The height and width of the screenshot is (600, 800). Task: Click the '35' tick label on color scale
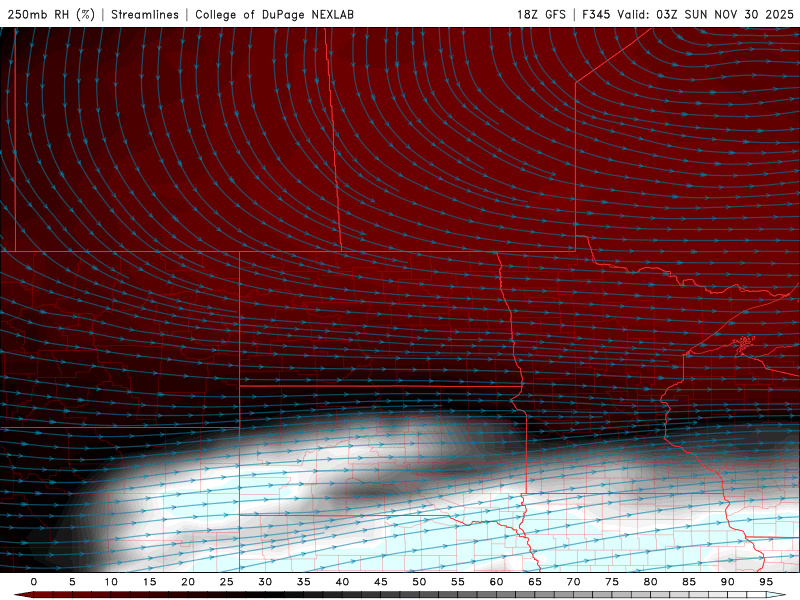click(304, 582)
